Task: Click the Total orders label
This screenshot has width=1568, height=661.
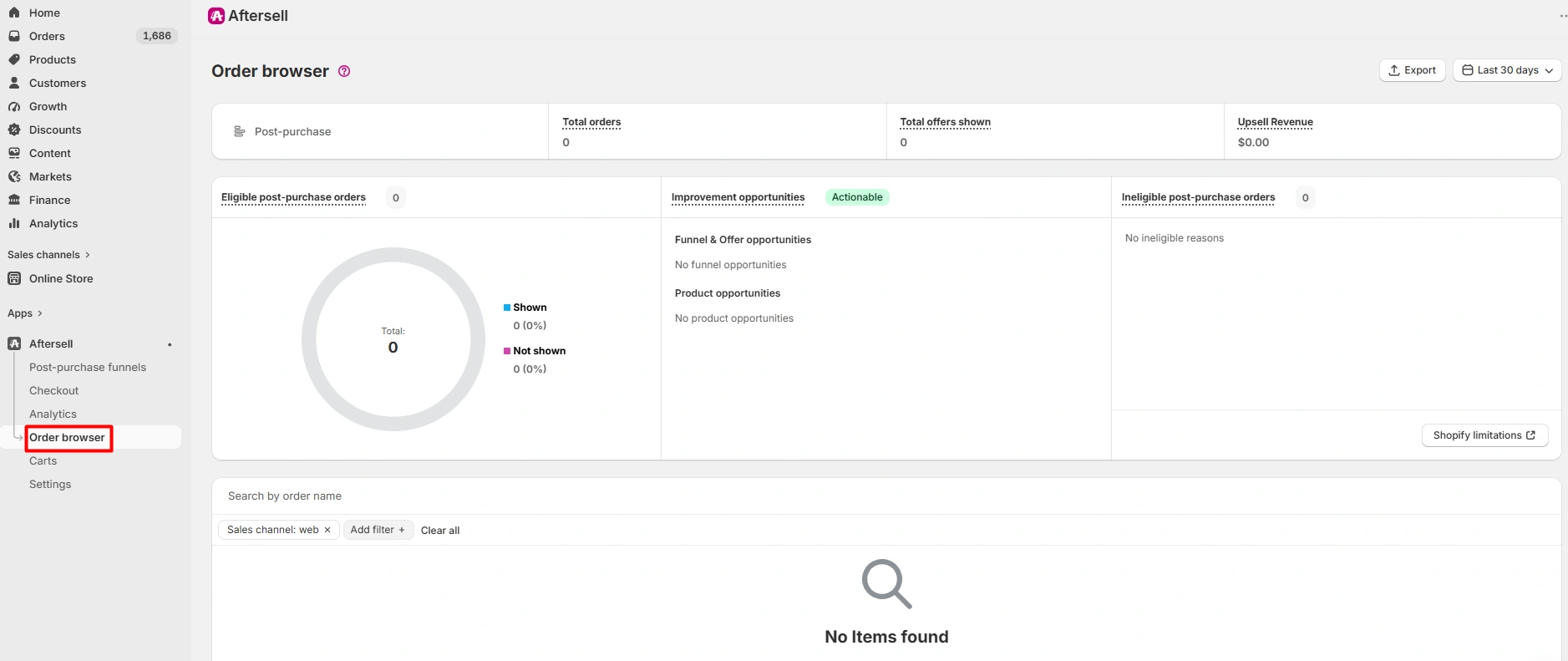Action: (591, 122)
